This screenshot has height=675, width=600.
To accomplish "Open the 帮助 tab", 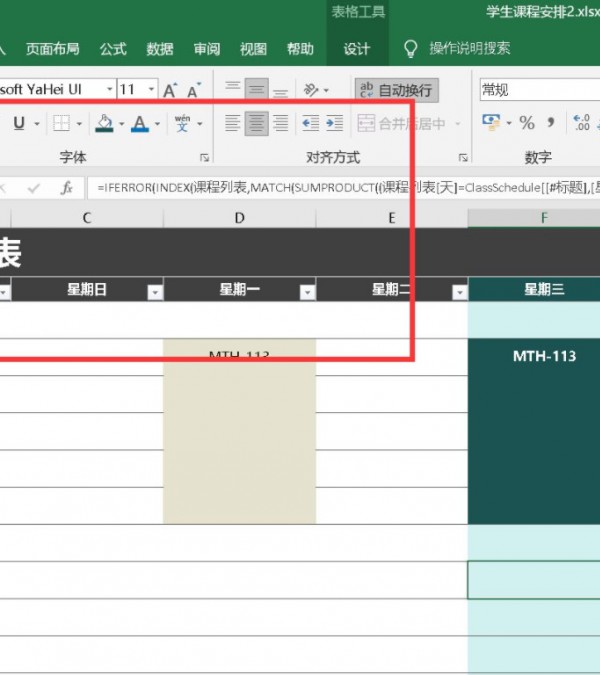I will tap(300, 49).
